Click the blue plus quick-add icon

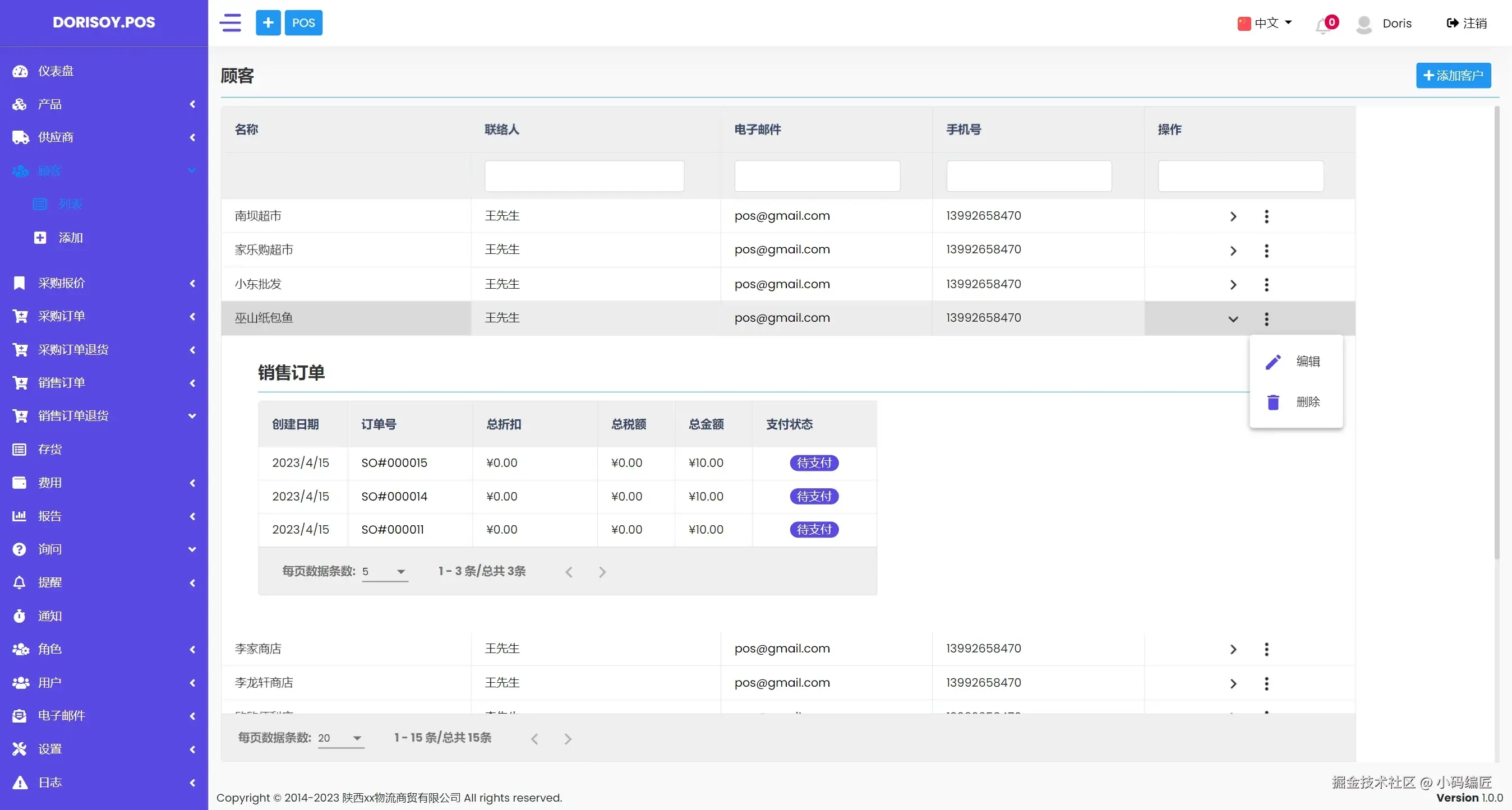tap(268, 23)
